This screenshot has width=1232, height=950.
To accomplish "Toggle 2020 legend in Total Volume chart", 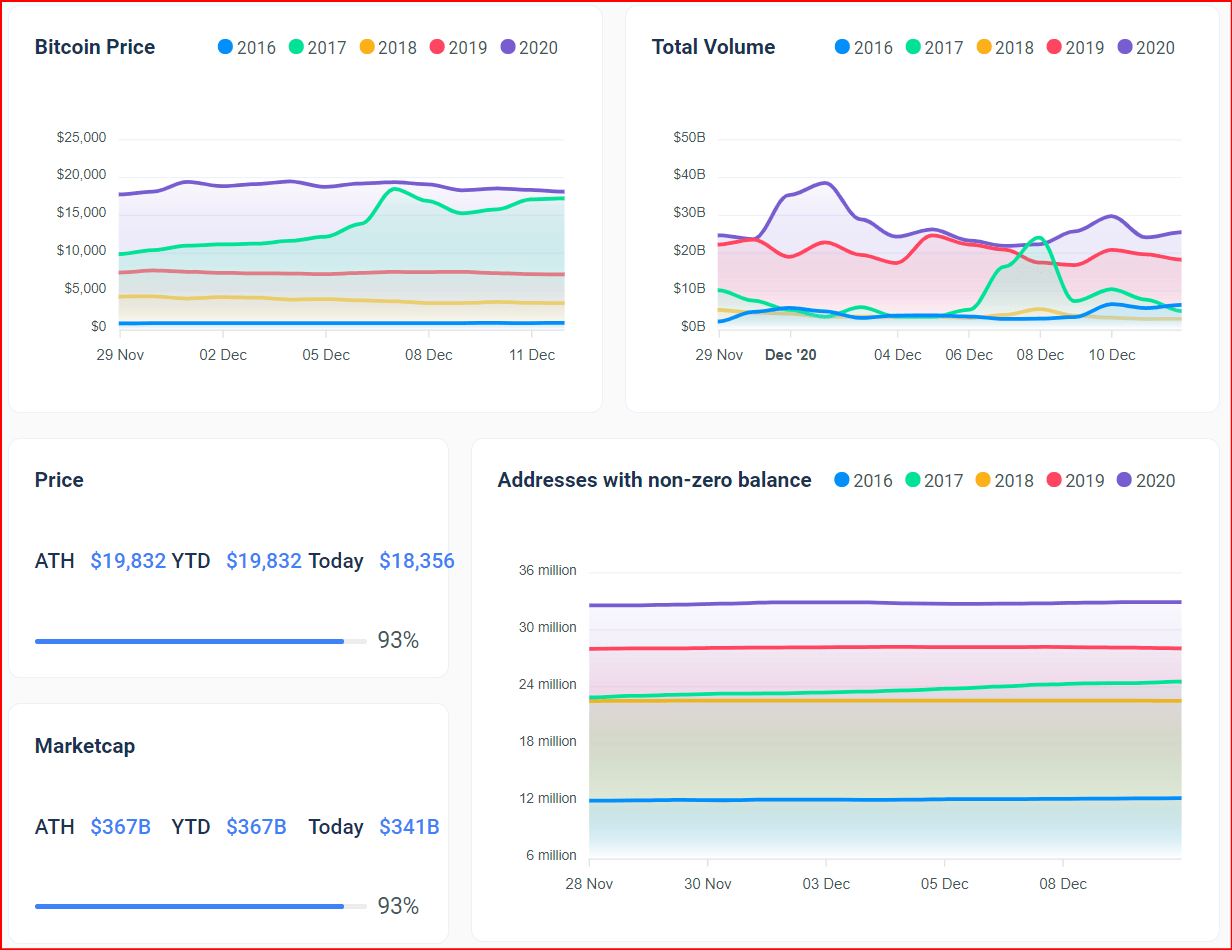I will click(1146, 47).
